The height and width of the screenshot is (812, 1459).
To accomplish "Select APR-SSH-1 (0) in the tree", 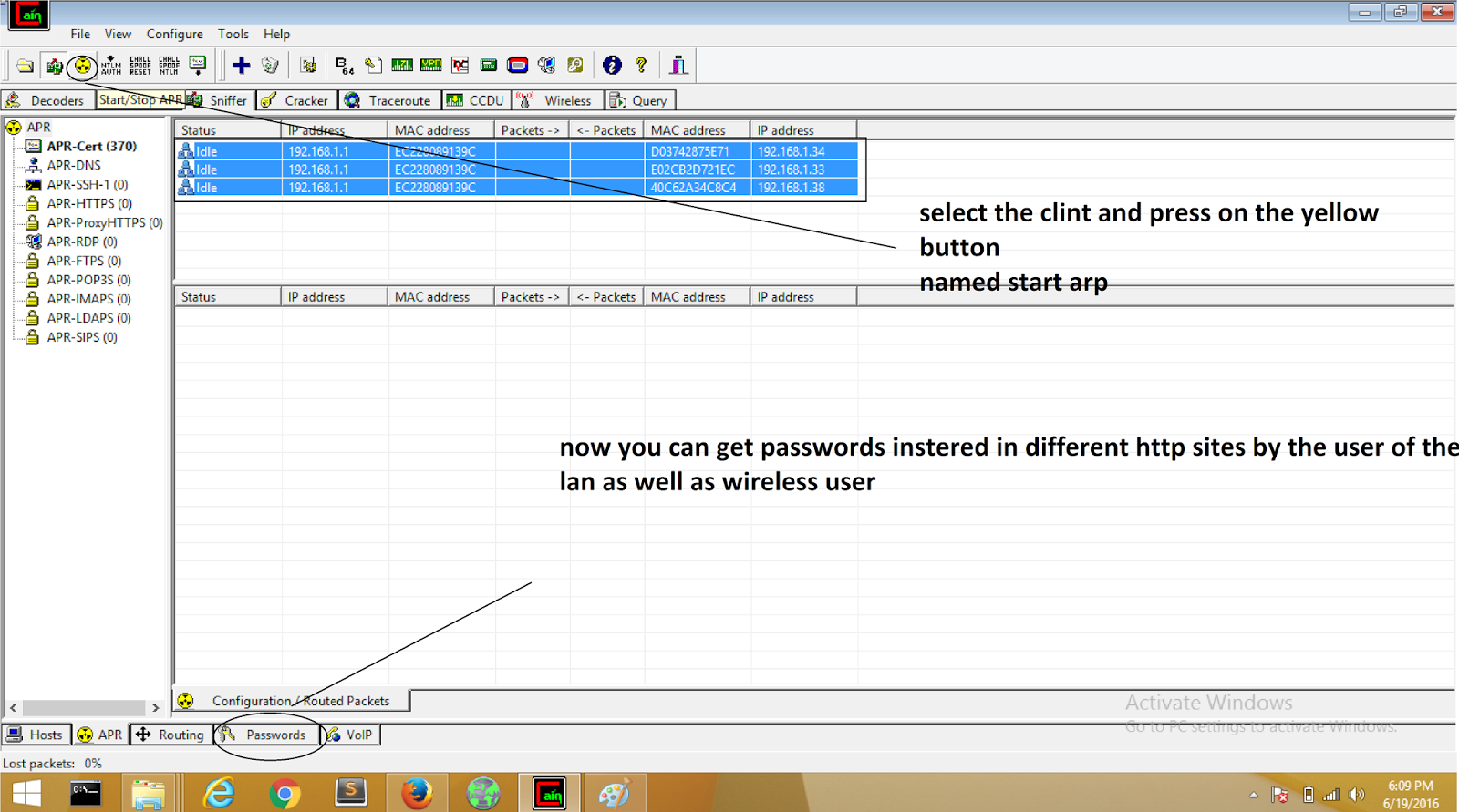I will coord(88,184).
